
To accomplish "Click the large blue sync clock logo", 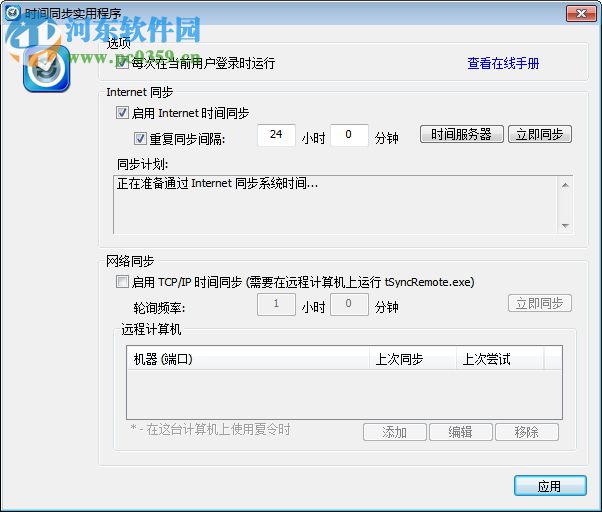I will [x=46, y=69].
